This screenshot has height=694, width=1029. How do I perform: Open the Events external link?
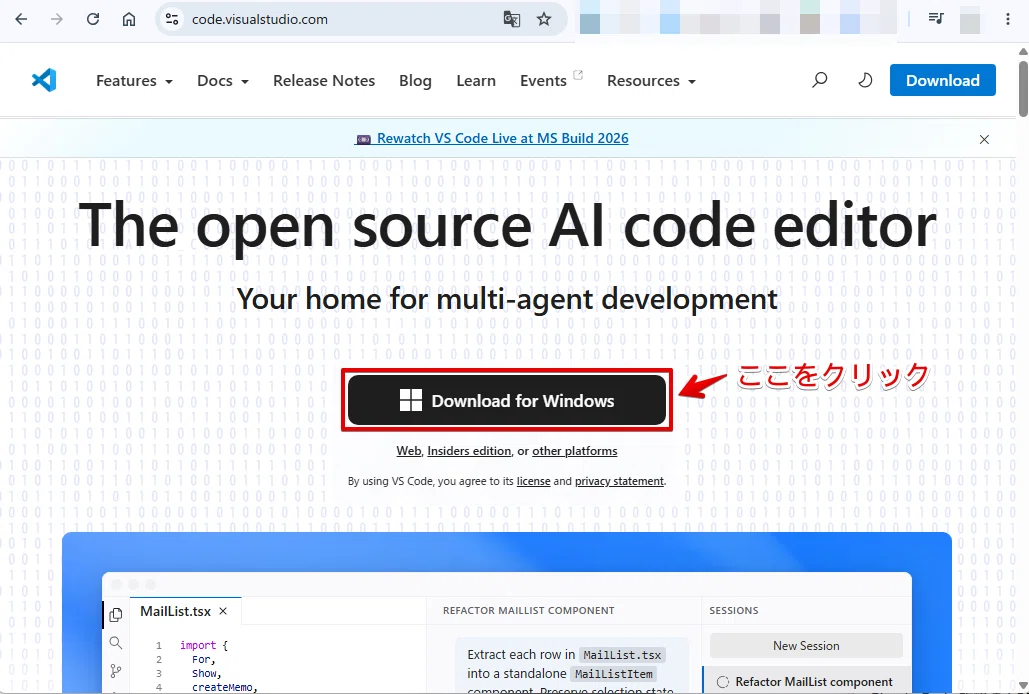(551, 80)
